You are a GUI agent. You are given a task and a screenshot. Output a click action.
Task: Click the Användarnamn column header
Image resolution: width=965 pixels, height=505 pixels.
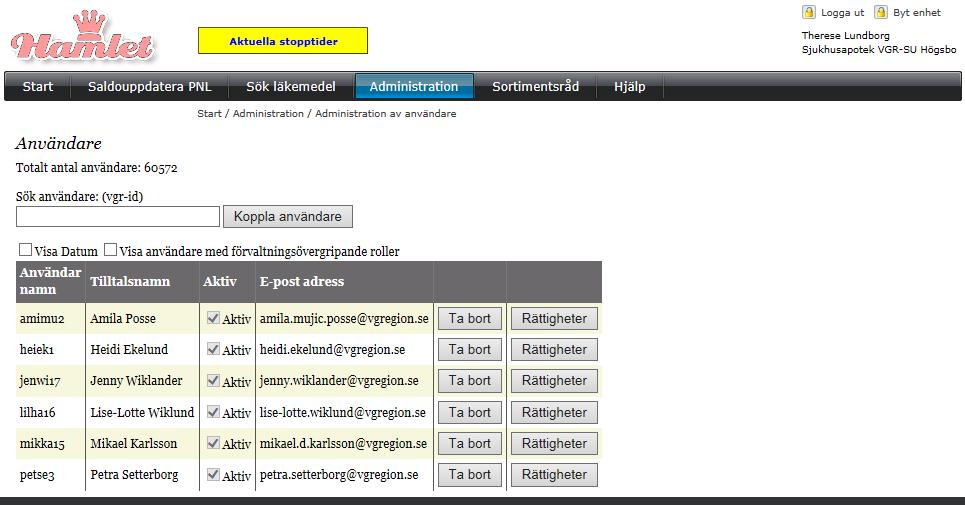pos(50,281)
